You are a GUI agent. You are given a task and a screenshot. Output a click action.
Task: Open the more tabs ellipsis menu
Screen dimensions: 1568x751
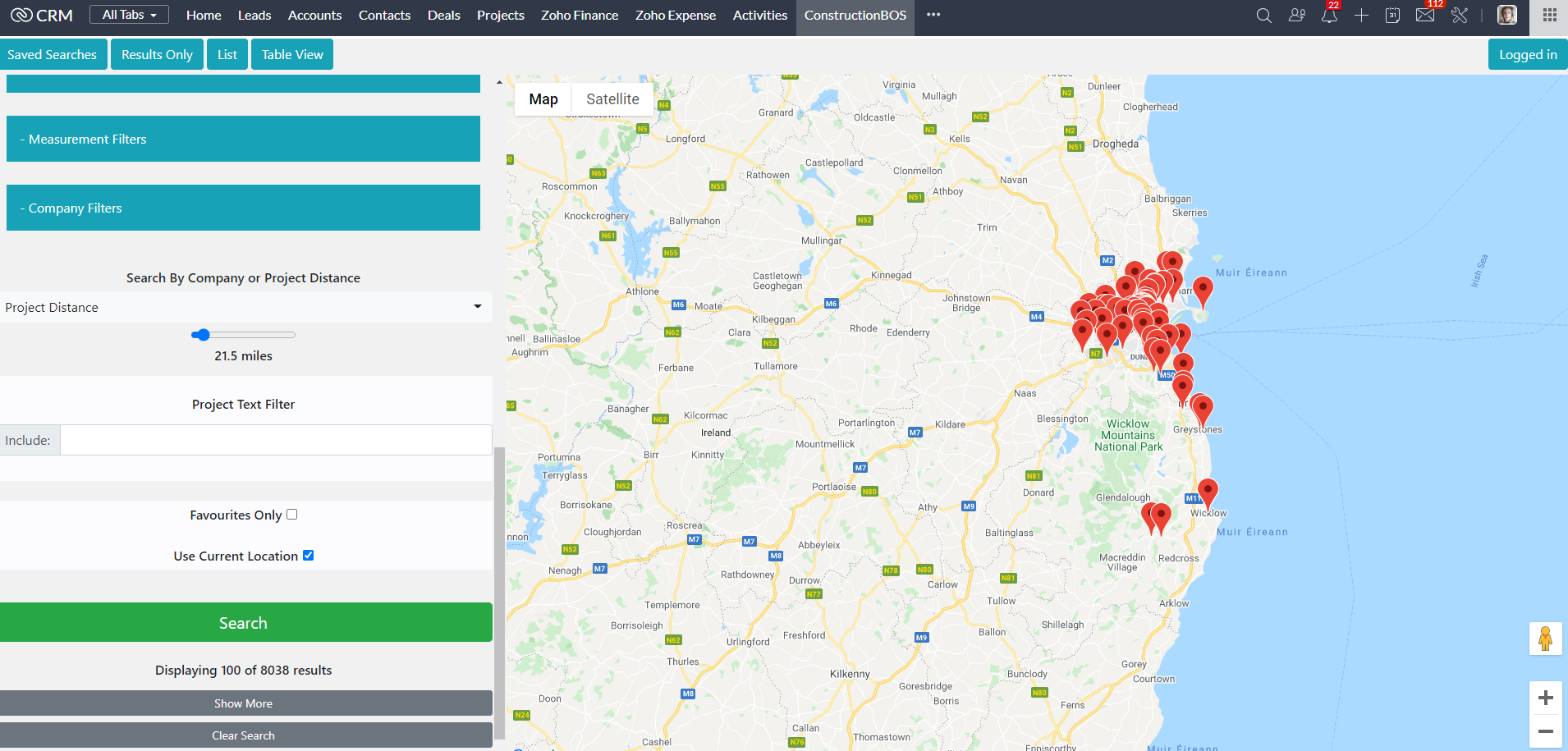[x=933, y=15]
